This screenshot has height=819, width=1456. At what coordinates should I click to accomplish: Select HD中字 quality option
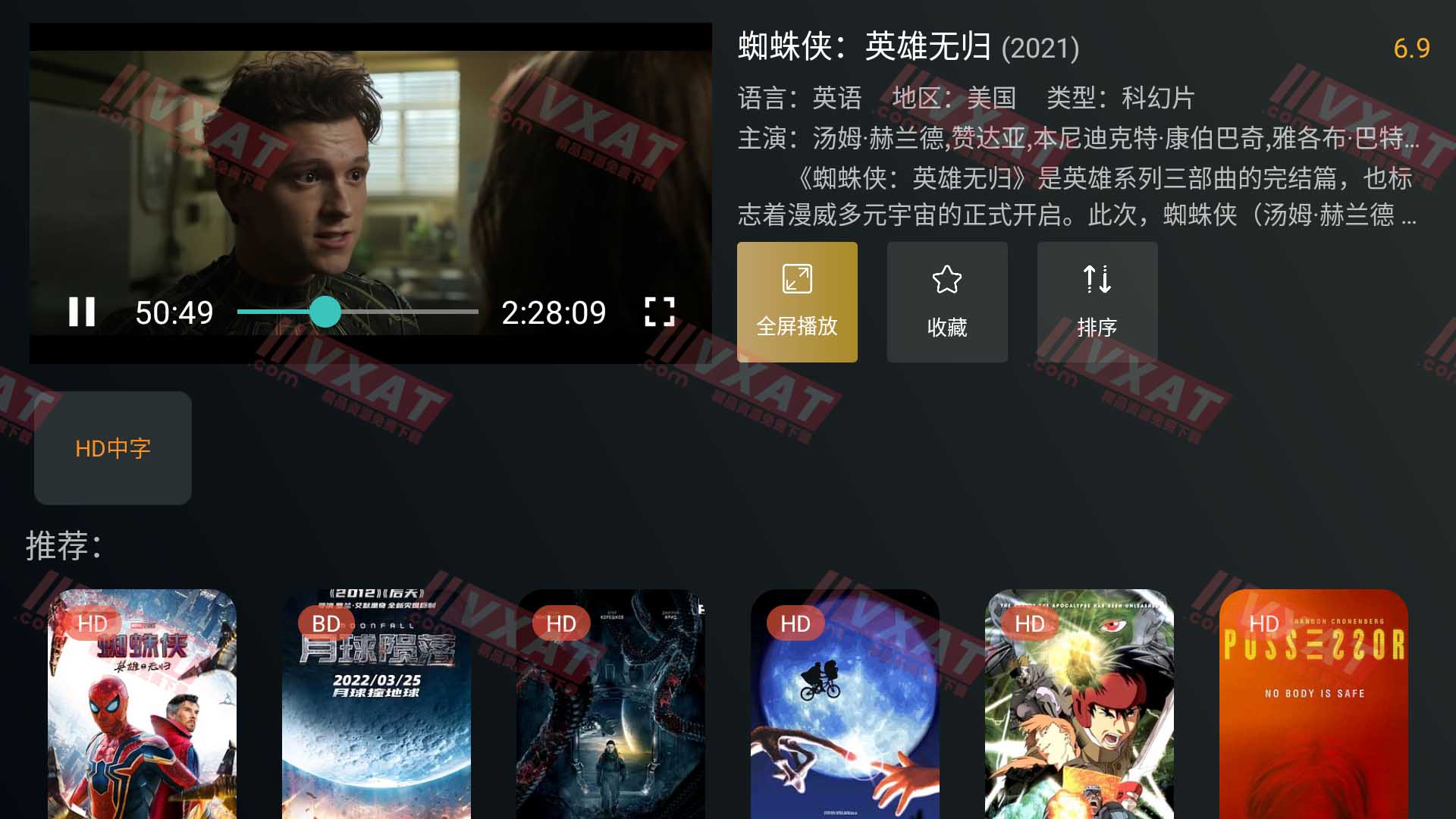pos(114,447)
